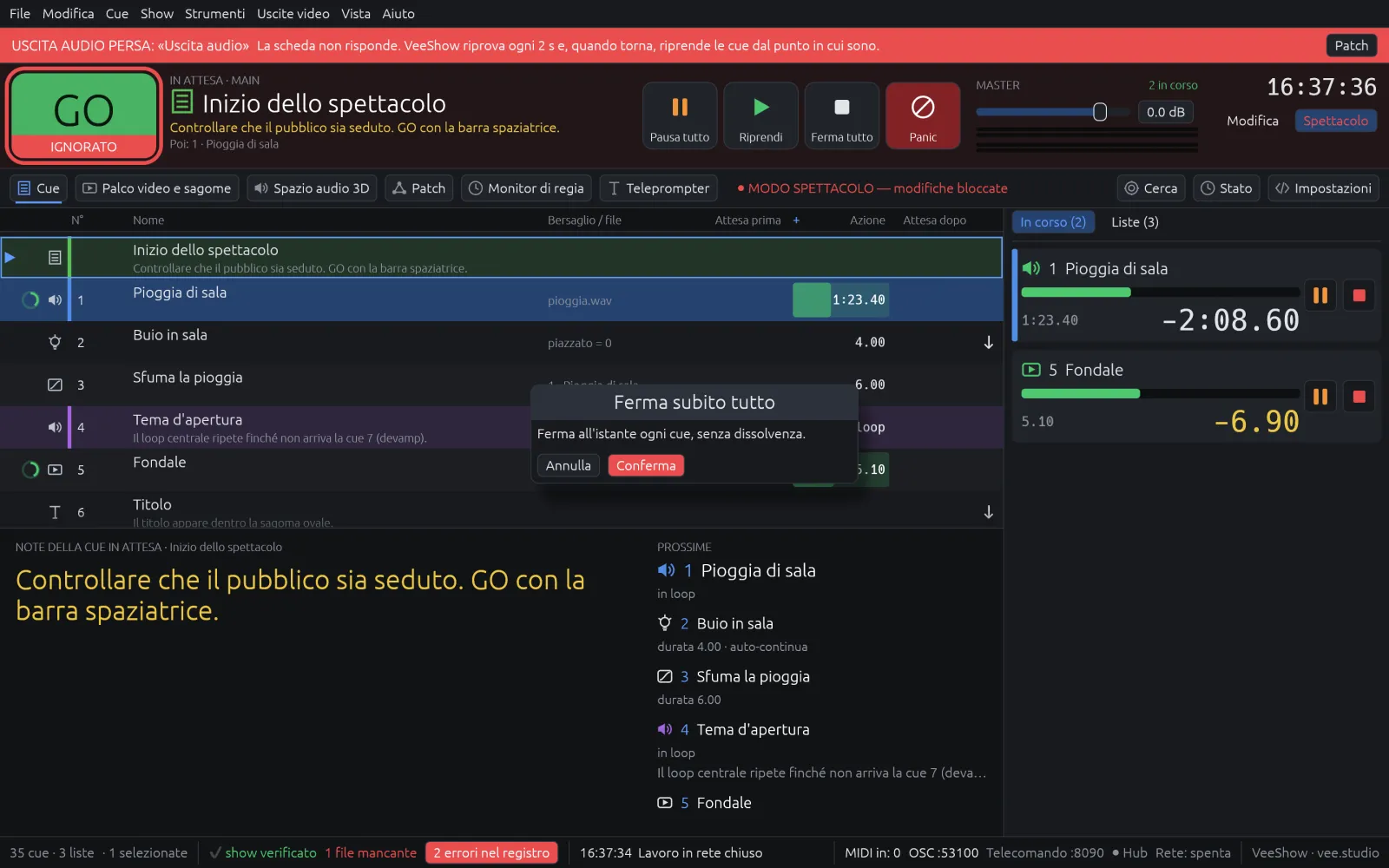Open the File menu

(20, 14)
